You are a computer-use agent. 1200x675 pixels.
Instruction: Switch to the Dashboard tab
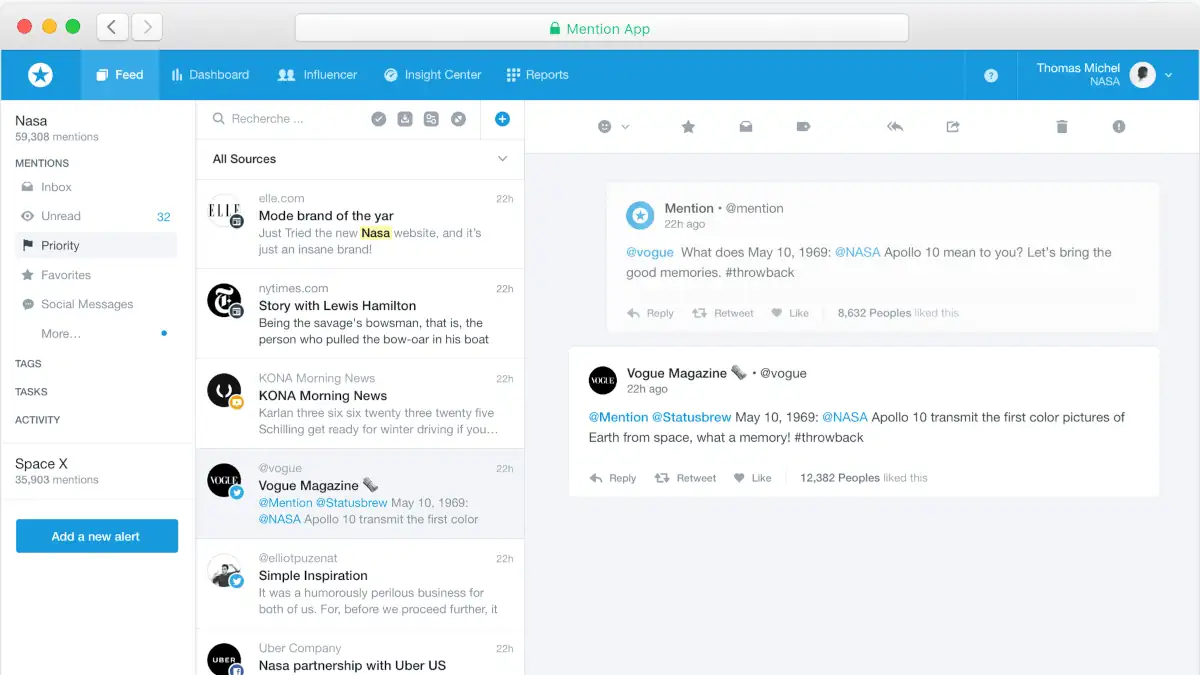[x=210, y=75]
